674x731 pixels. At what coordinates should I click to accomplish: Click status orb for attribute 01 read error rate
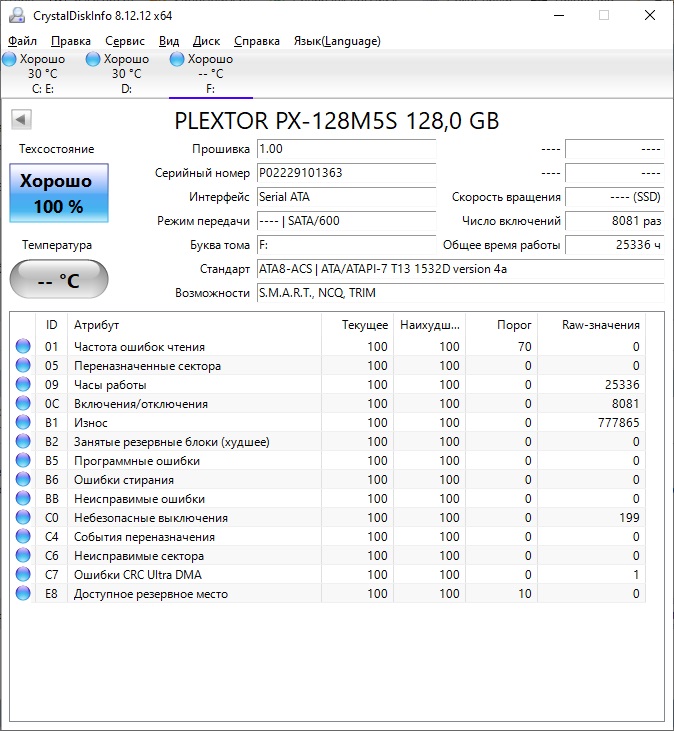tap(23, 346)
